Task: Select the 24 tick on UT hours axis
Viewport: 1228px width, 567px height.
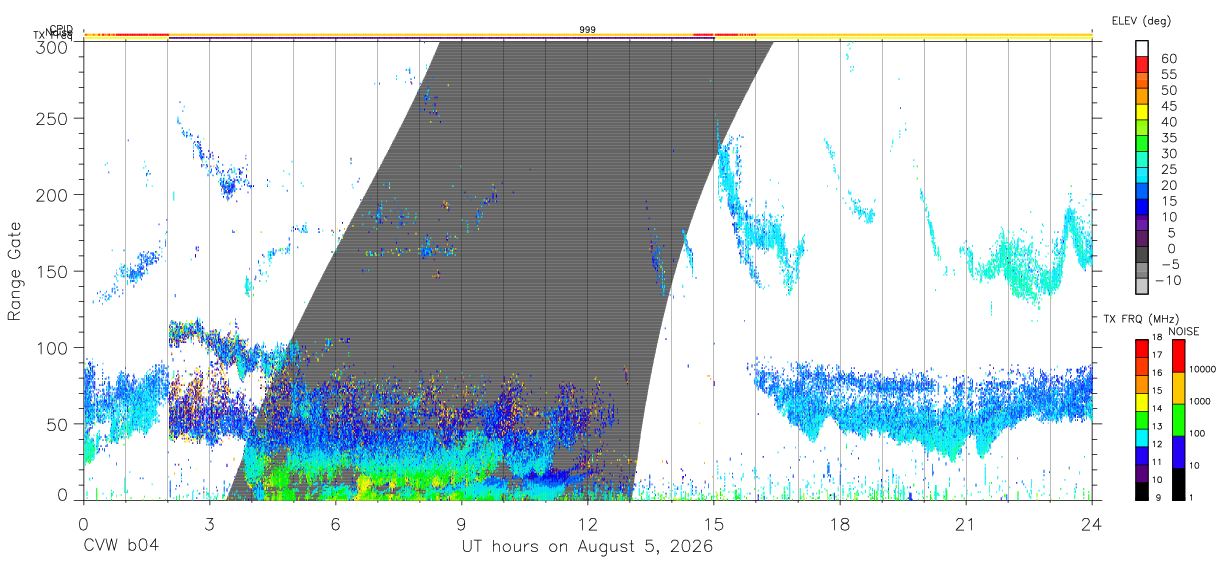Action: click(x=1091, y=523)
